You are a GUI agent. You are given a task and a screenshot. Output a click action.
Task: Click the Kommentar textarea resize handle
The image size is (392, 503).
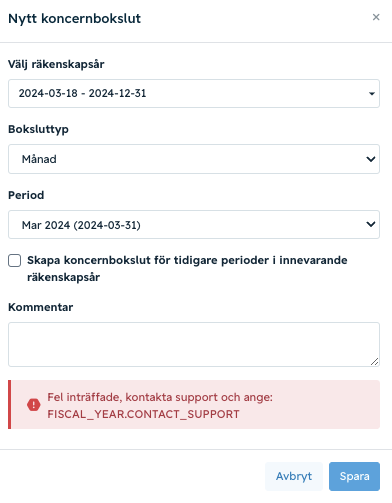click(374, 362)
